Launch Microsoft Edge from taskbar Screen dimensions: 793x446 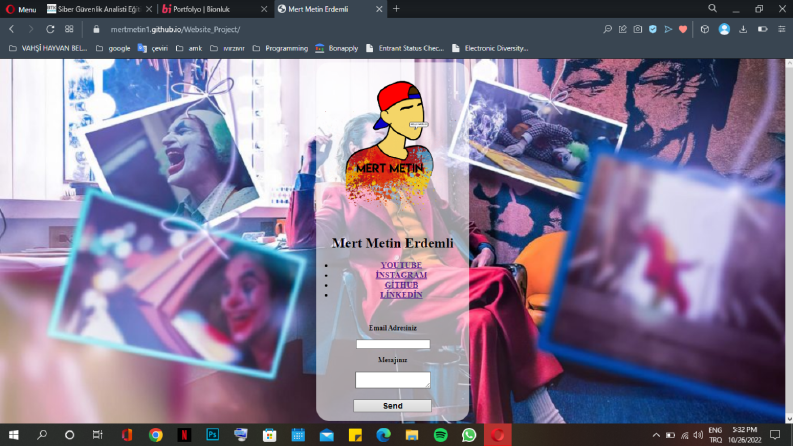coord(383,435)
